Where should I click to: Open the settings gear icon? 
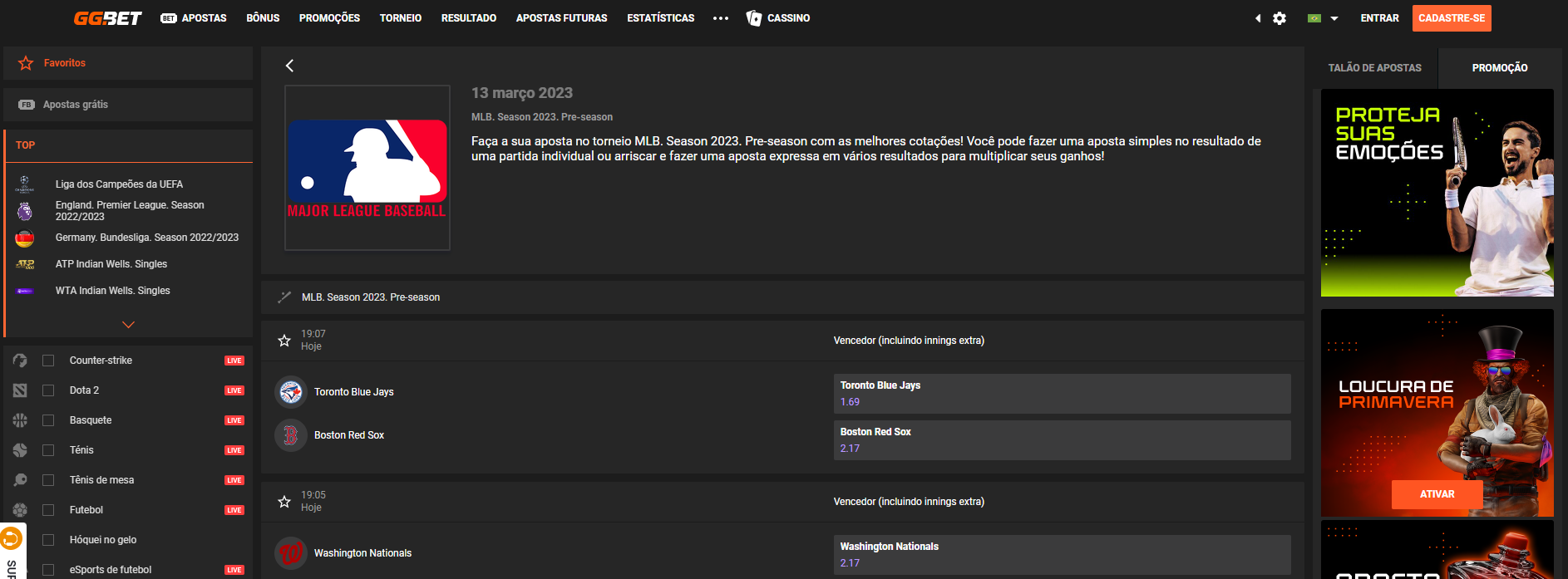1280,18
